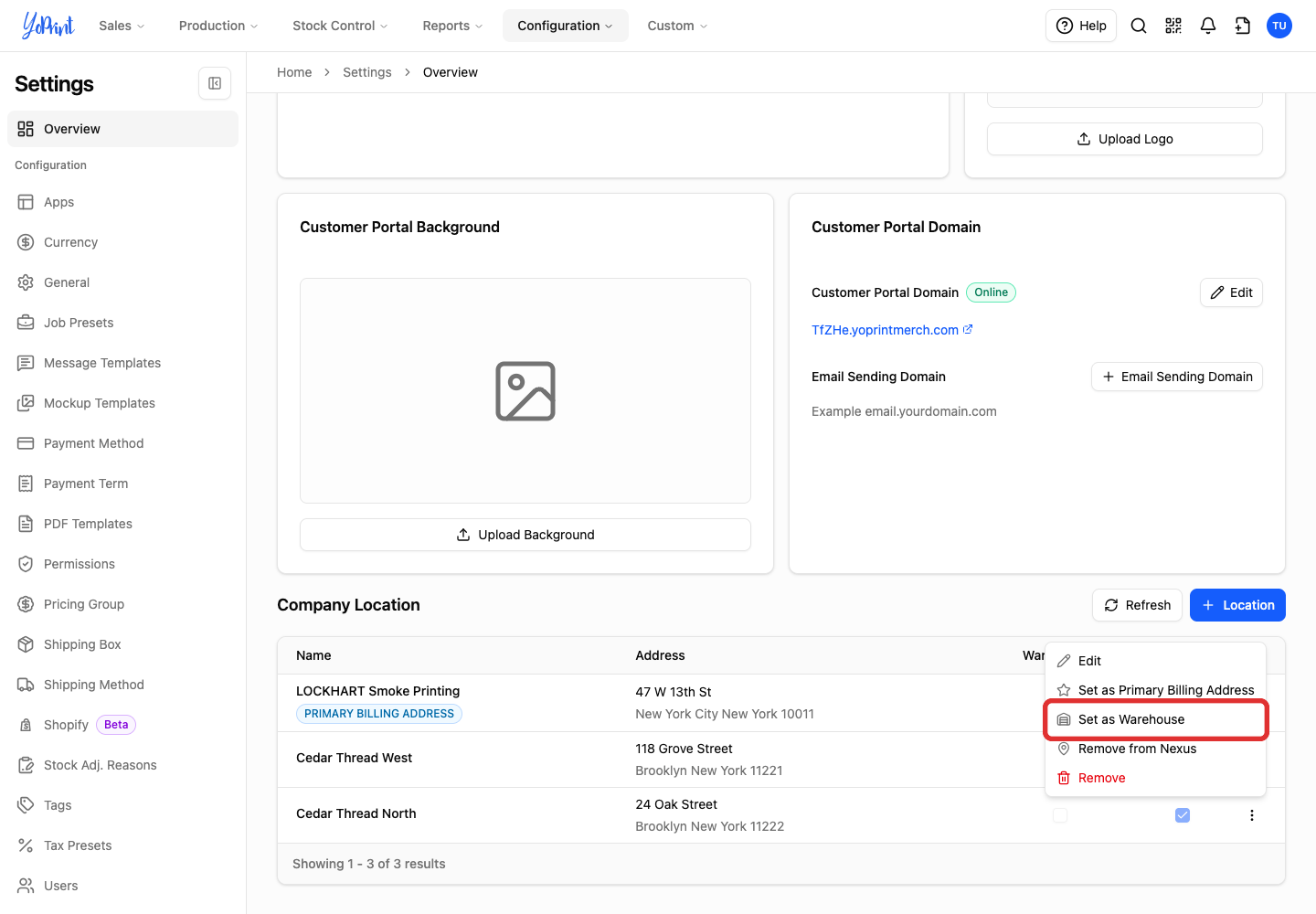Viewport: 1316px width, 914px height.
Task: Select Set as Warehouse from the menu
Action: pos(1155,719)
